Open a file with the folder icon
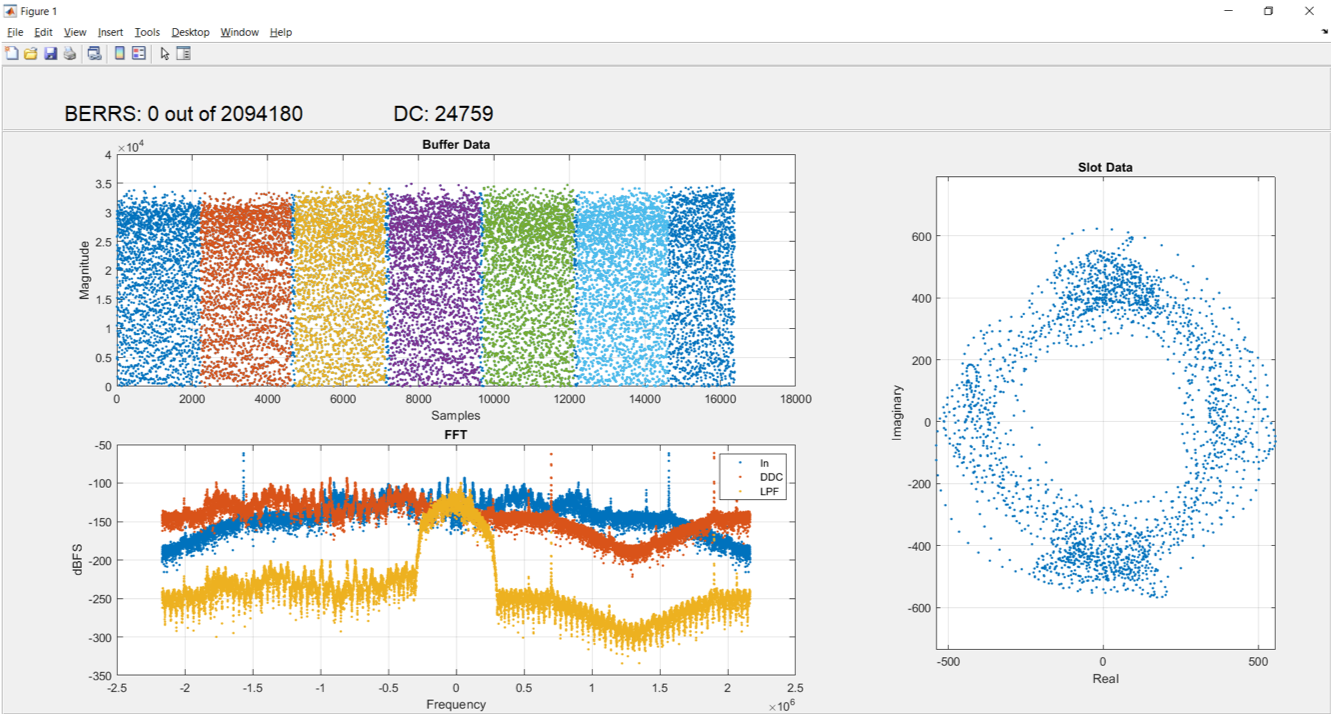Screen dimensions: 1331x714 tap(30, 53)
